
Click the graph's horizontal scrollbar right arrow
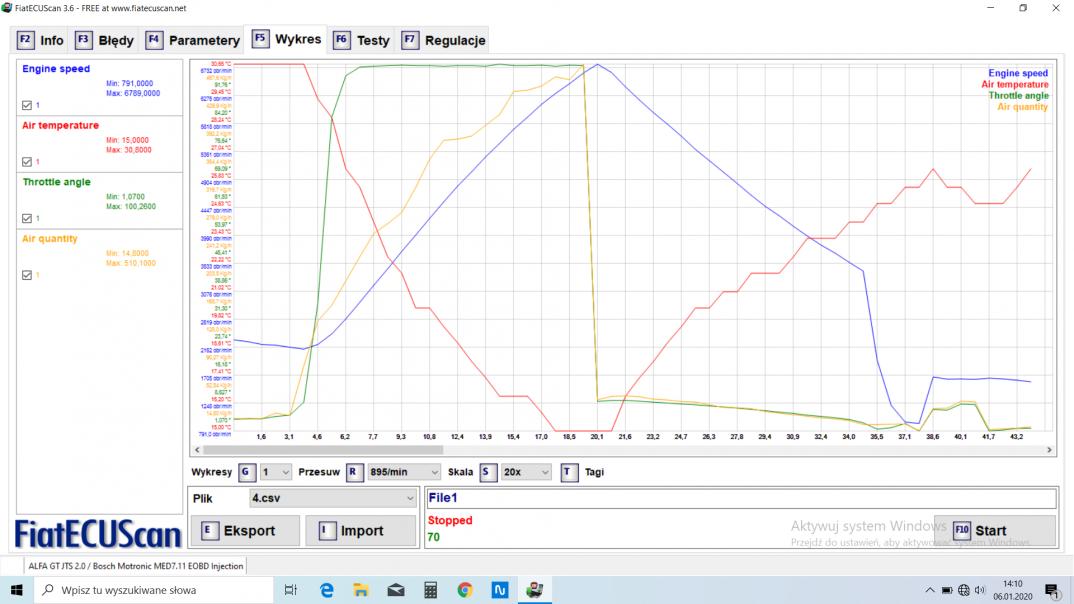click(x=1050, y=450)
